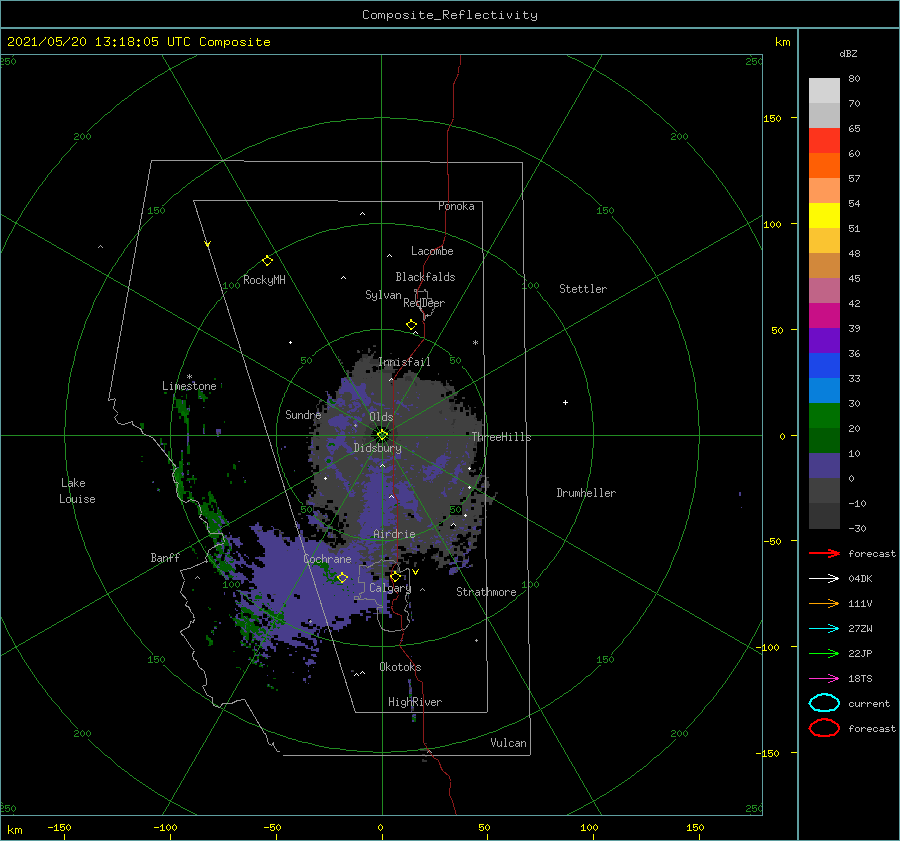The width and height of the screenshot is (900, 841).
Task: Click the white plus marker near Drumheller
Action: coord(565,402)
